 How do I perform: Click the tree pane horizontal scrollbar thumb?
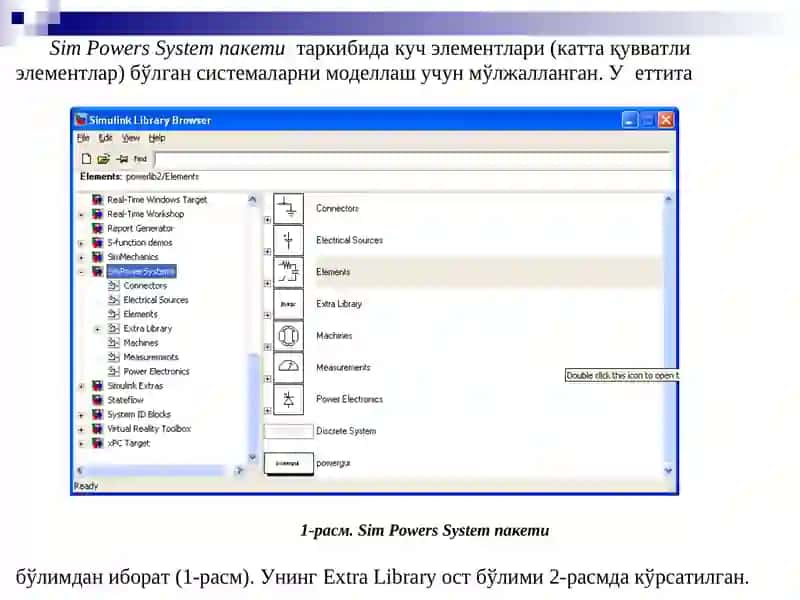coord(153,470)
